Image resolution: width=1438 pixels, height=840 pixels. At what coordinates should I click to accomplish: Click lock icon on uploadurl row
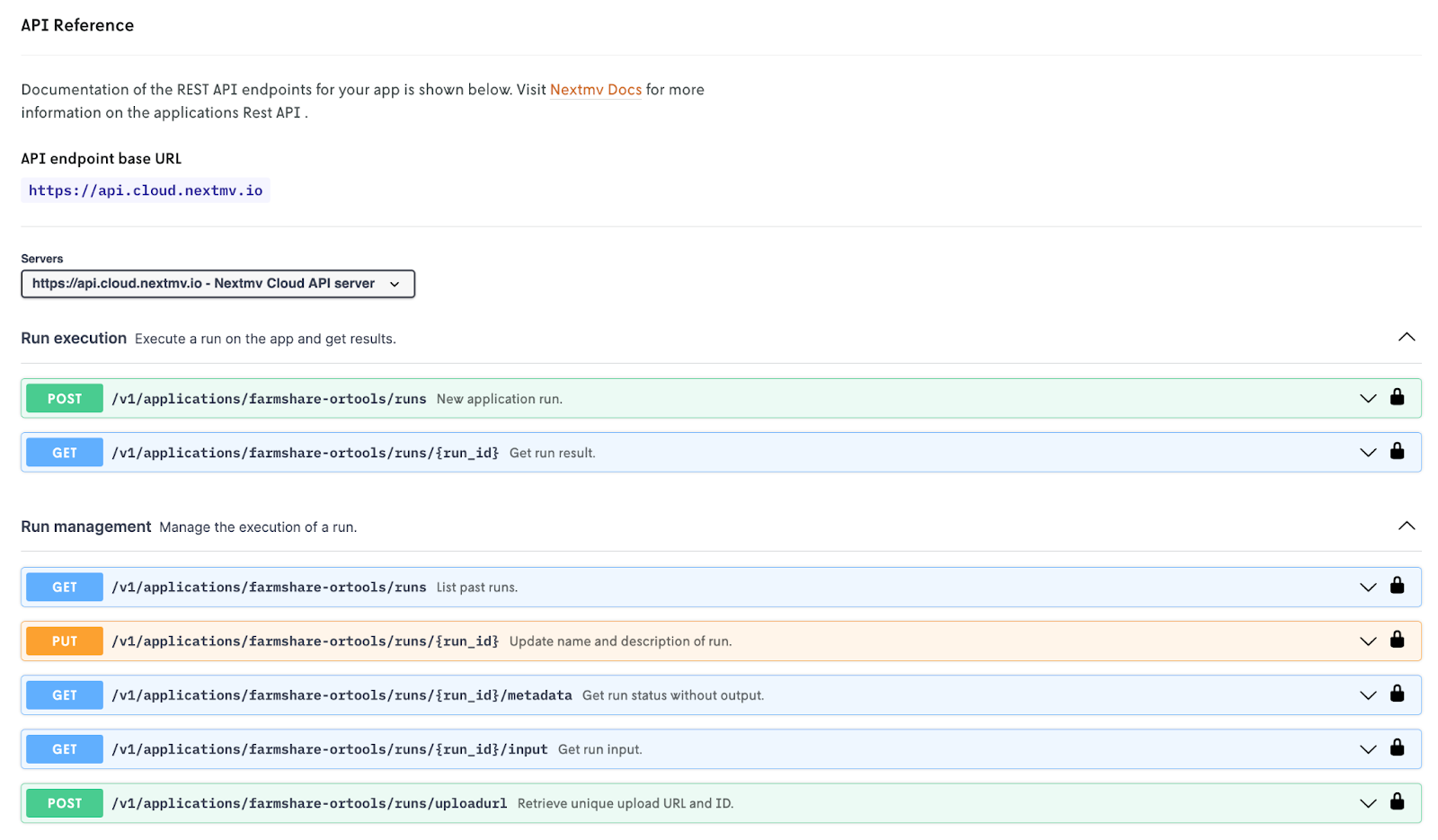tap(1397, 801)
